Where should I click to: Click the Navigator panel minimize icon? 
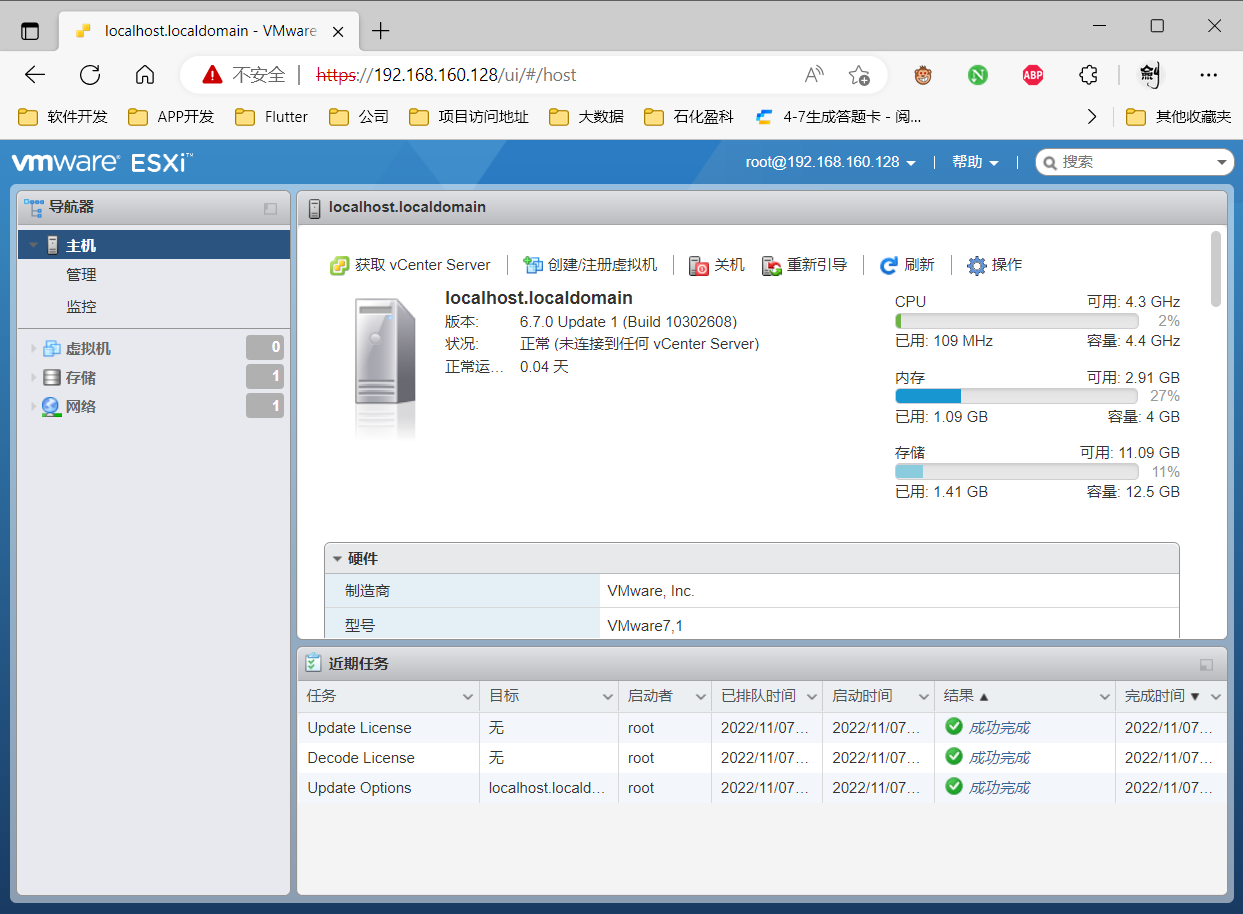(270, 208)
